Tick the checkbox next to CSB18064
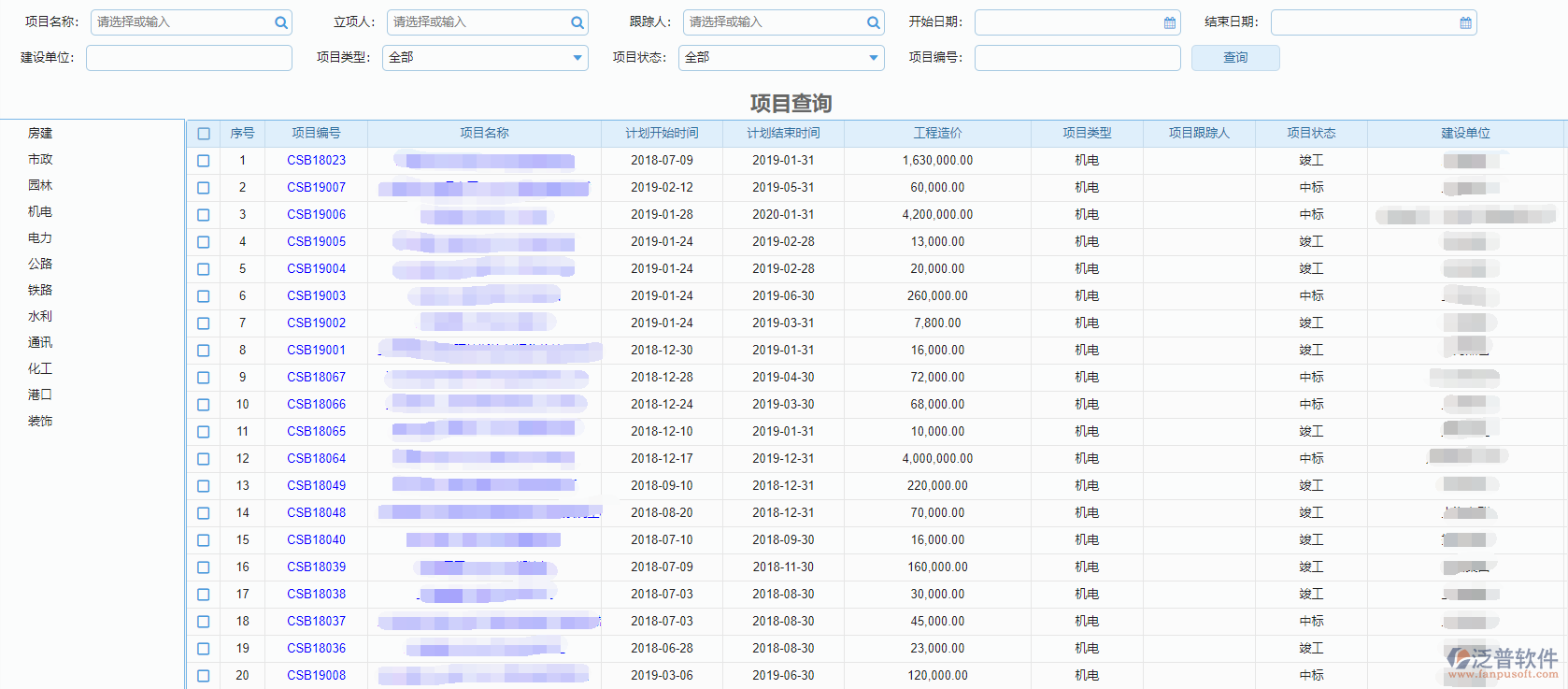Viewport: 1568px width, 689px height. click(x=204, y=459)
